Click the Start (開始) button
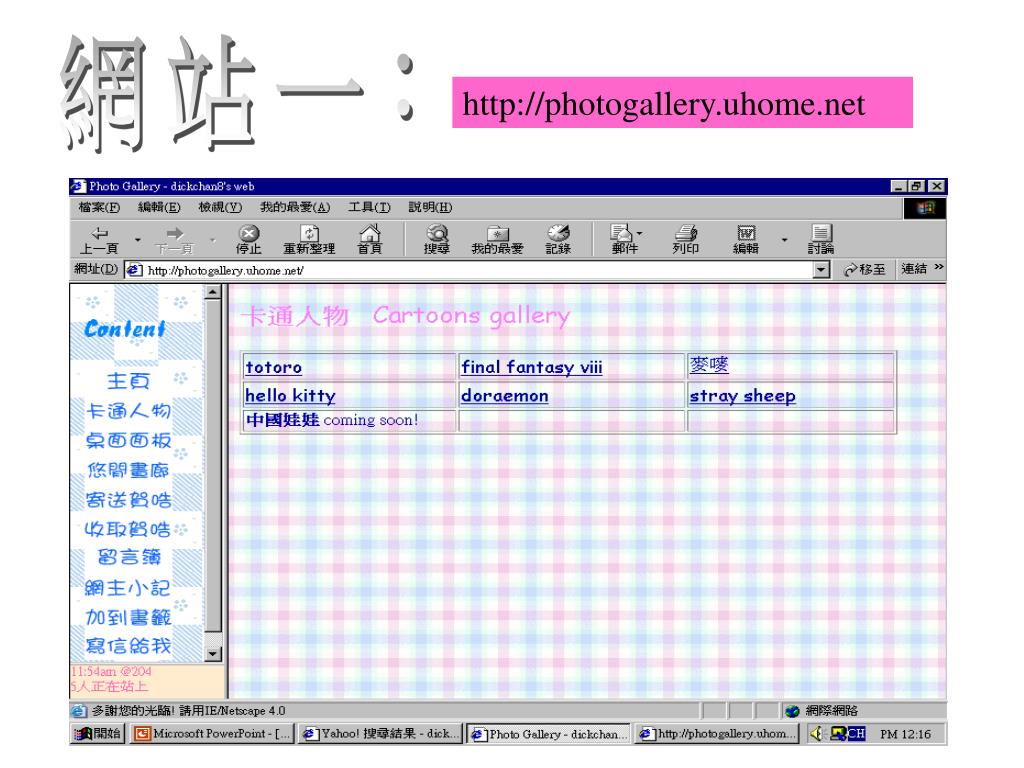The image size is (1024, 768). point(98,733)
